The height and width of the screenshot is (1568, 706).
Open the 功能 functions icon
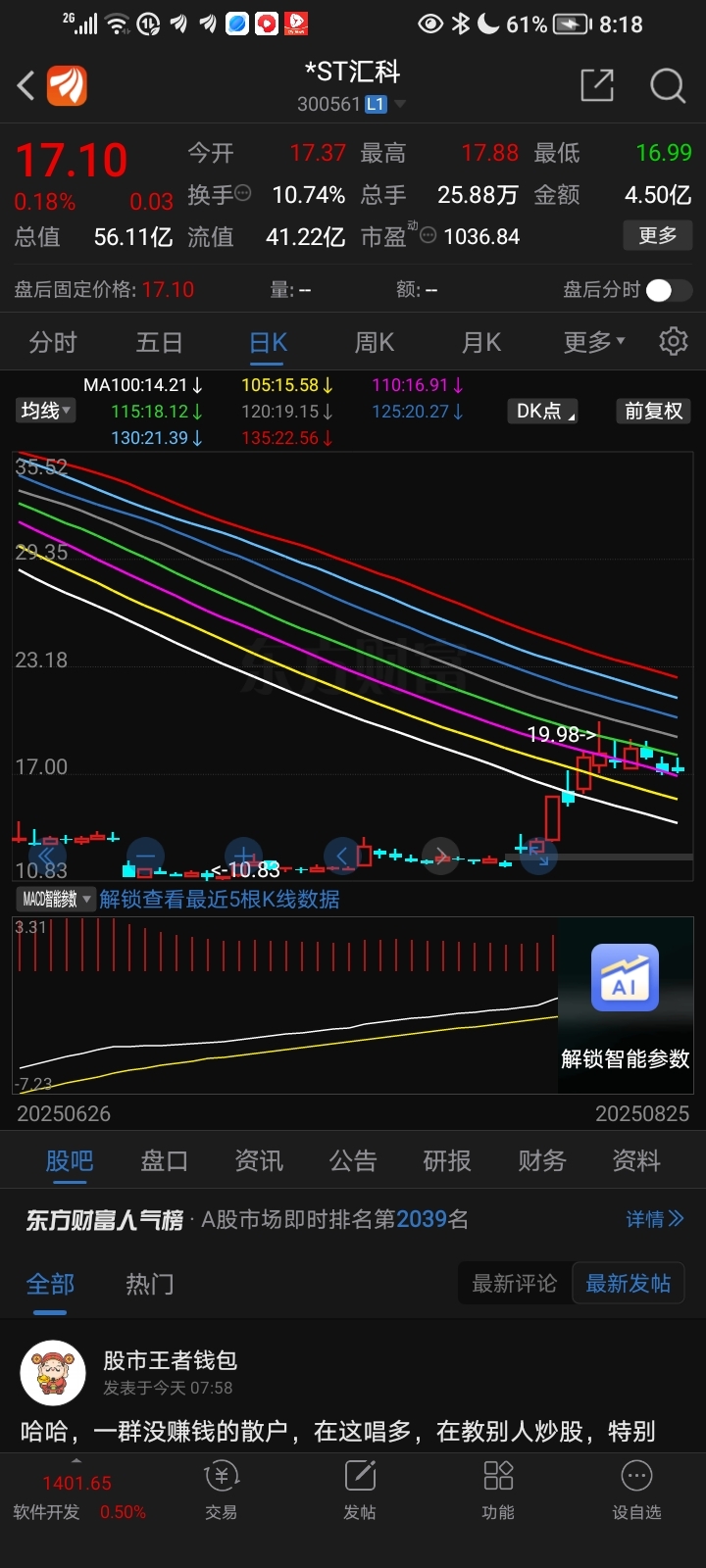[498, 1492]
